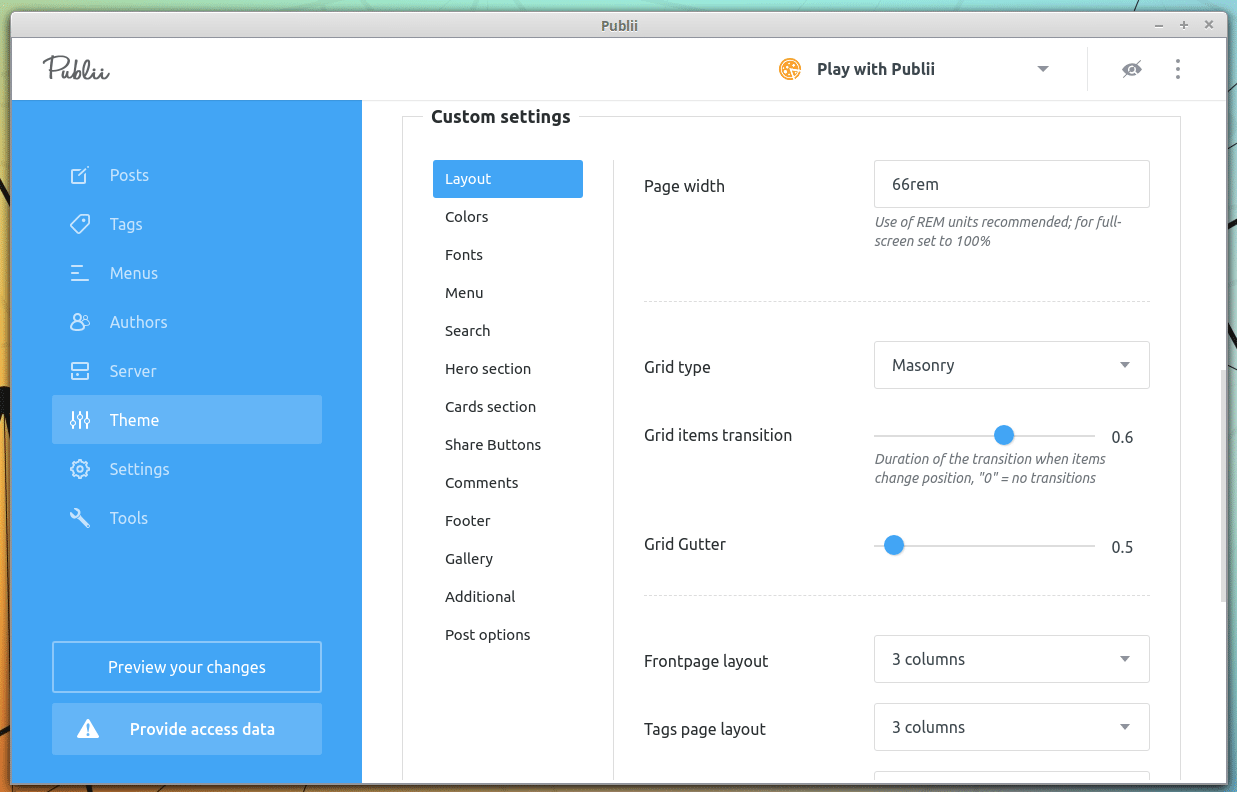Click the Frontpage layout label
Screen dimensions: 1237x792
pyautogui.click(x=706, y=661)
